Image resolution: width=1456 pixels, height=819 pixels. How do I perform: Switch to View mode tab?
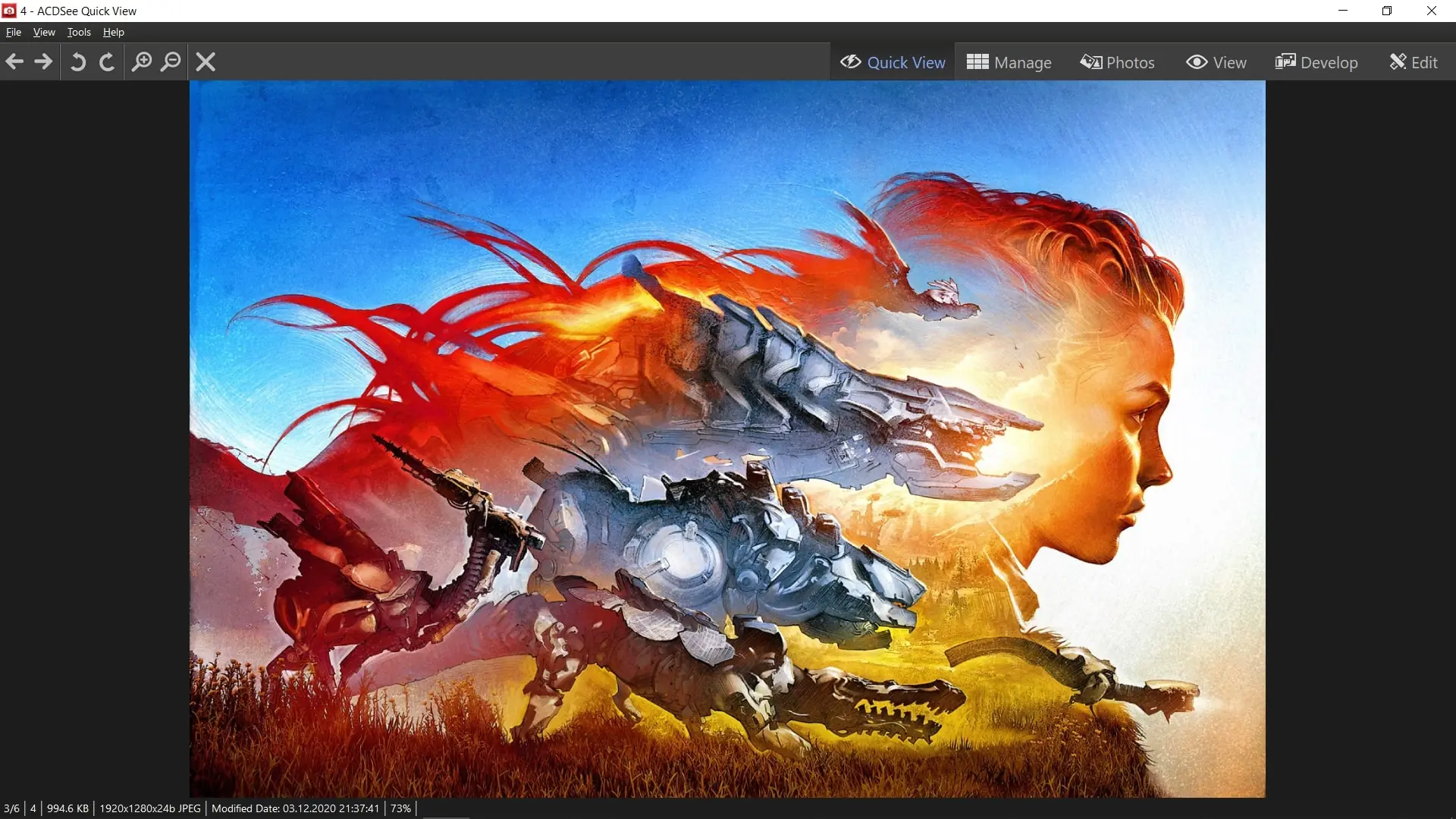(1216, 62)
